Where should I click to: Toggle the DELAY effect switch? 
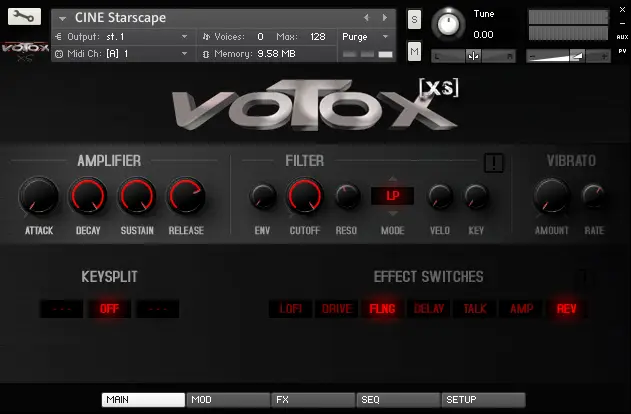click(429, 309)
